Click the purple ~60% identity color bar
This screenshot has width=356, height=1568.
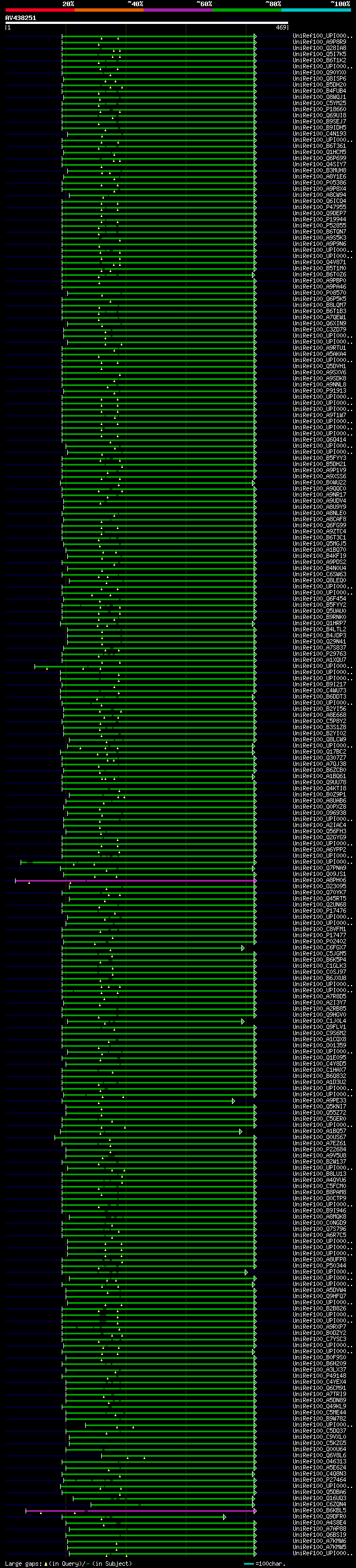coord(177,10)
